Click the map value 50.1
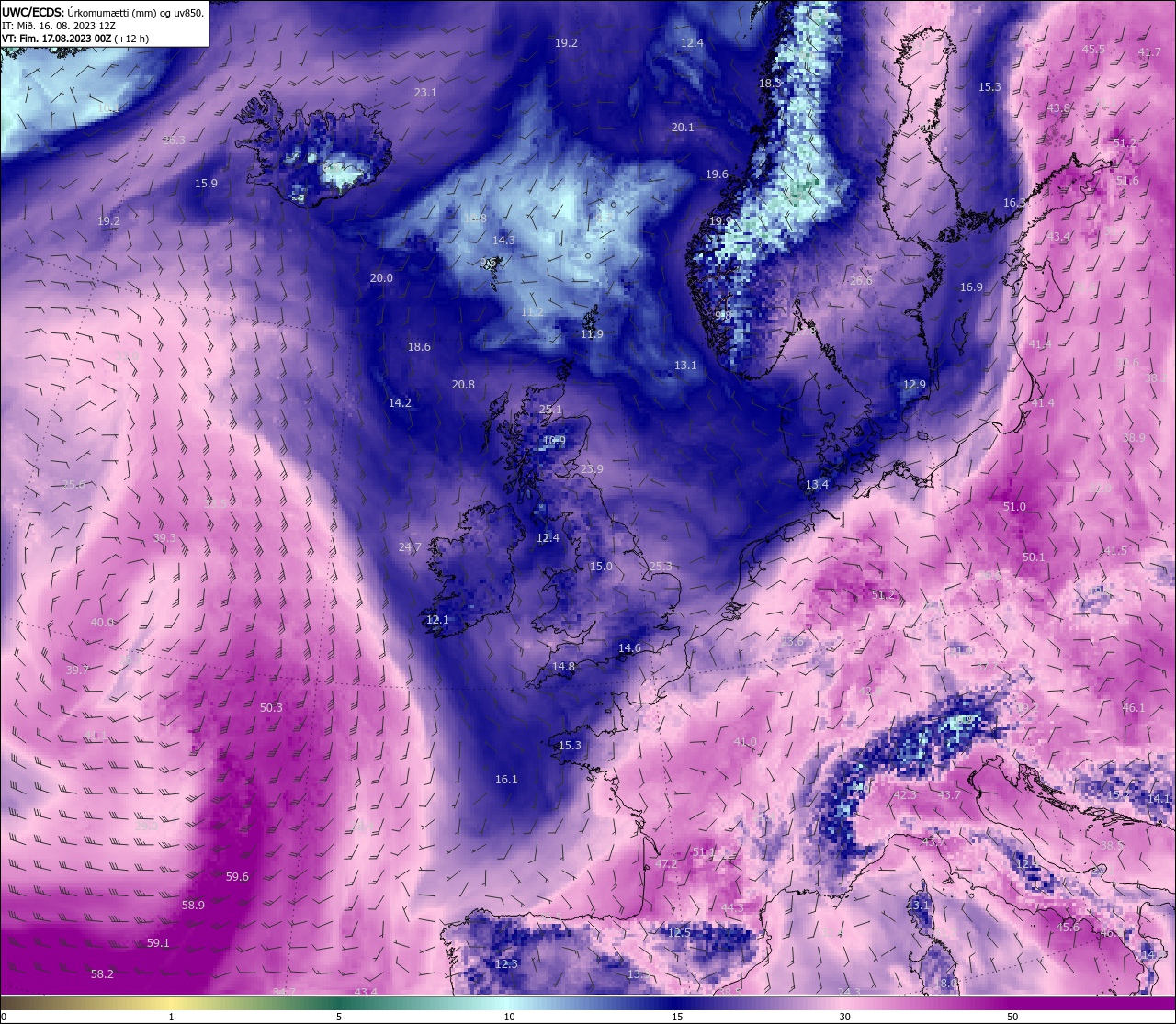The width and height of the screenshot is (1176, 1024). (1034, 557)
